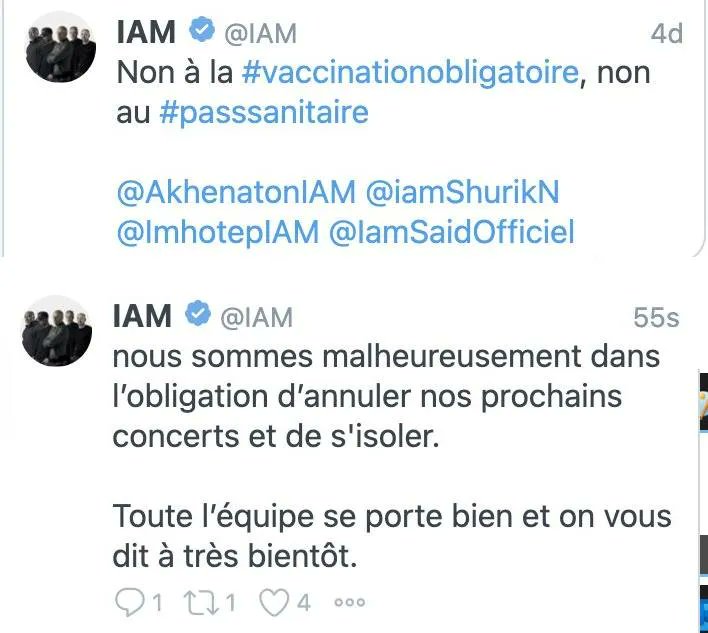Like the tweet about cancelled concerts

(x=273, y=603)
